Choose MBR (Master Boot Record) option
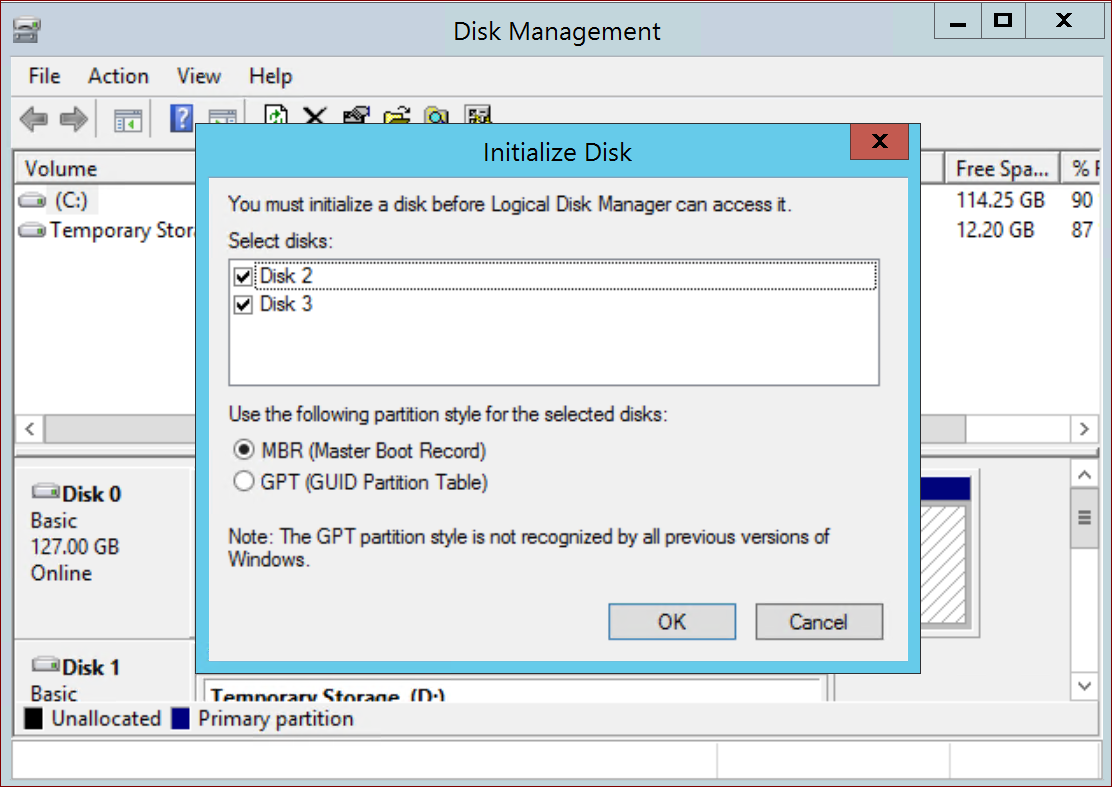 click(243, 450)
